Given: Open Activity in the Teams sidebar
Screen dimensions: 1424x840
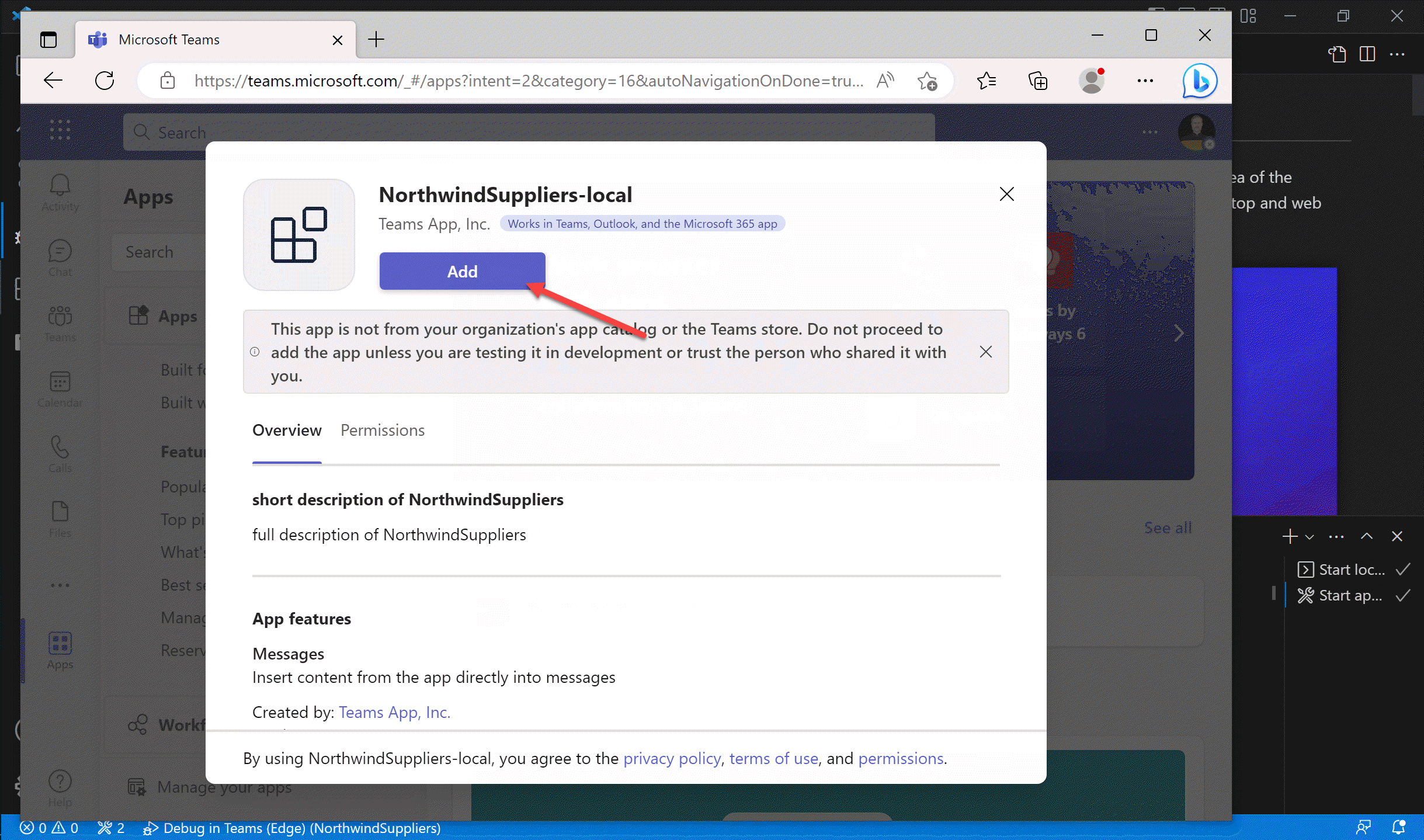Looking at the screenshot, I should pyautogui.click(x=60, y=193).
